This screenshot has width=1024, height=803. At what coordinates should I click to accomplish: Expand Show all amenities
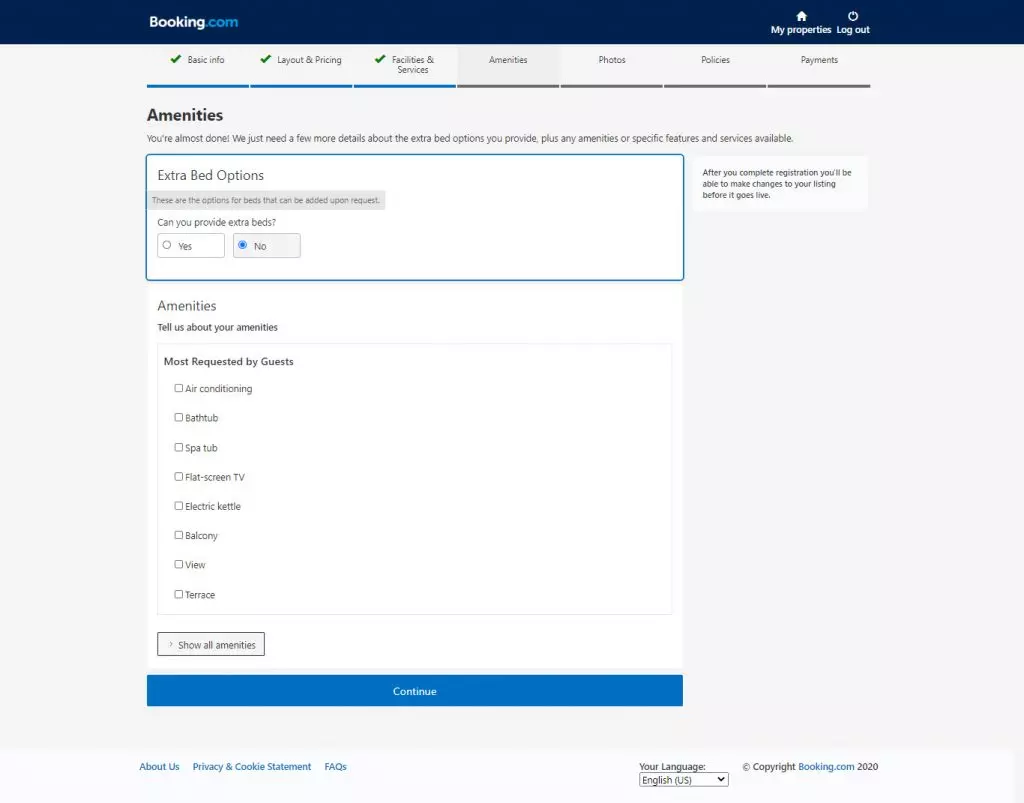(211, 644)
